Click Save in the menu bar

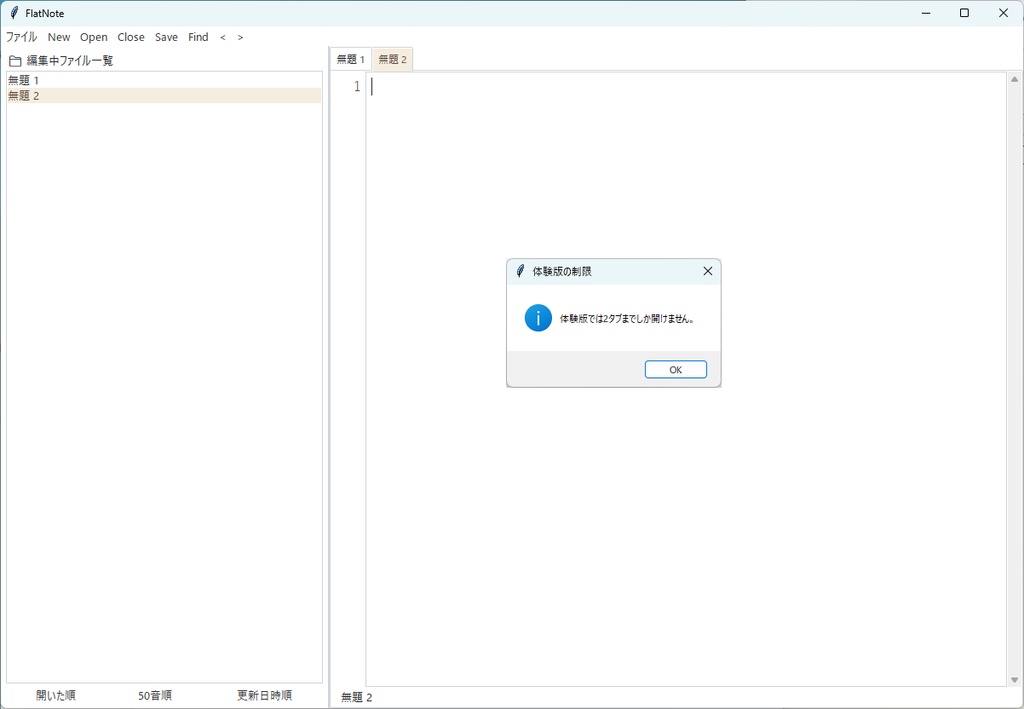point(166,37)
